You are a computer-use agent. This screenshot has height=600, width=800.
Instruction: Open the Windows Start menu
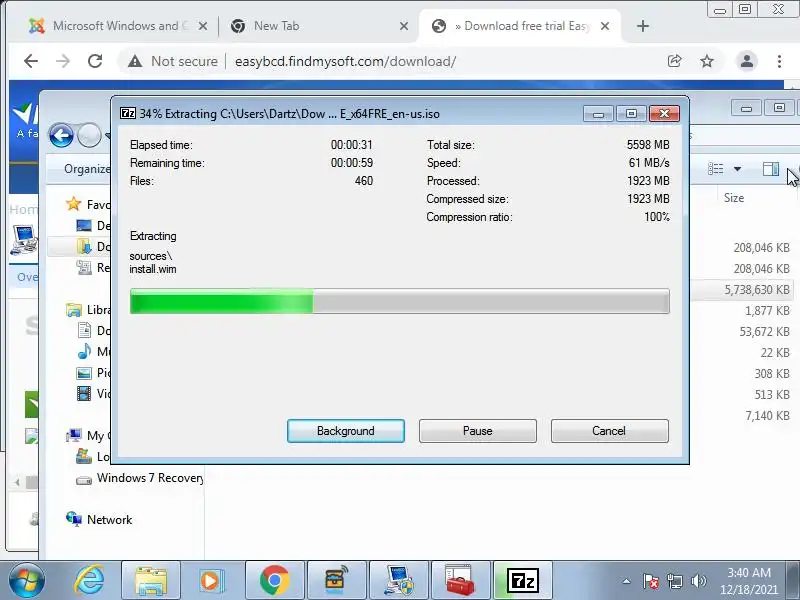(26, 580)
